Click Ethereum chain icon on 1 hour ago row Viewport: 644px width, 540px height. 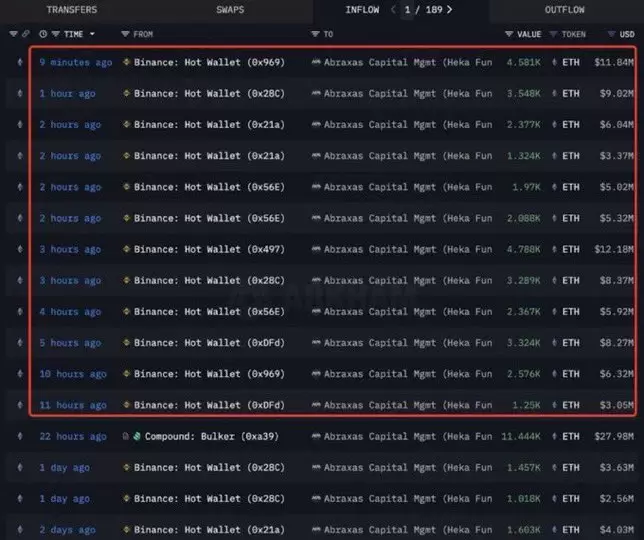pyautogui.click(x=20, y=94)
